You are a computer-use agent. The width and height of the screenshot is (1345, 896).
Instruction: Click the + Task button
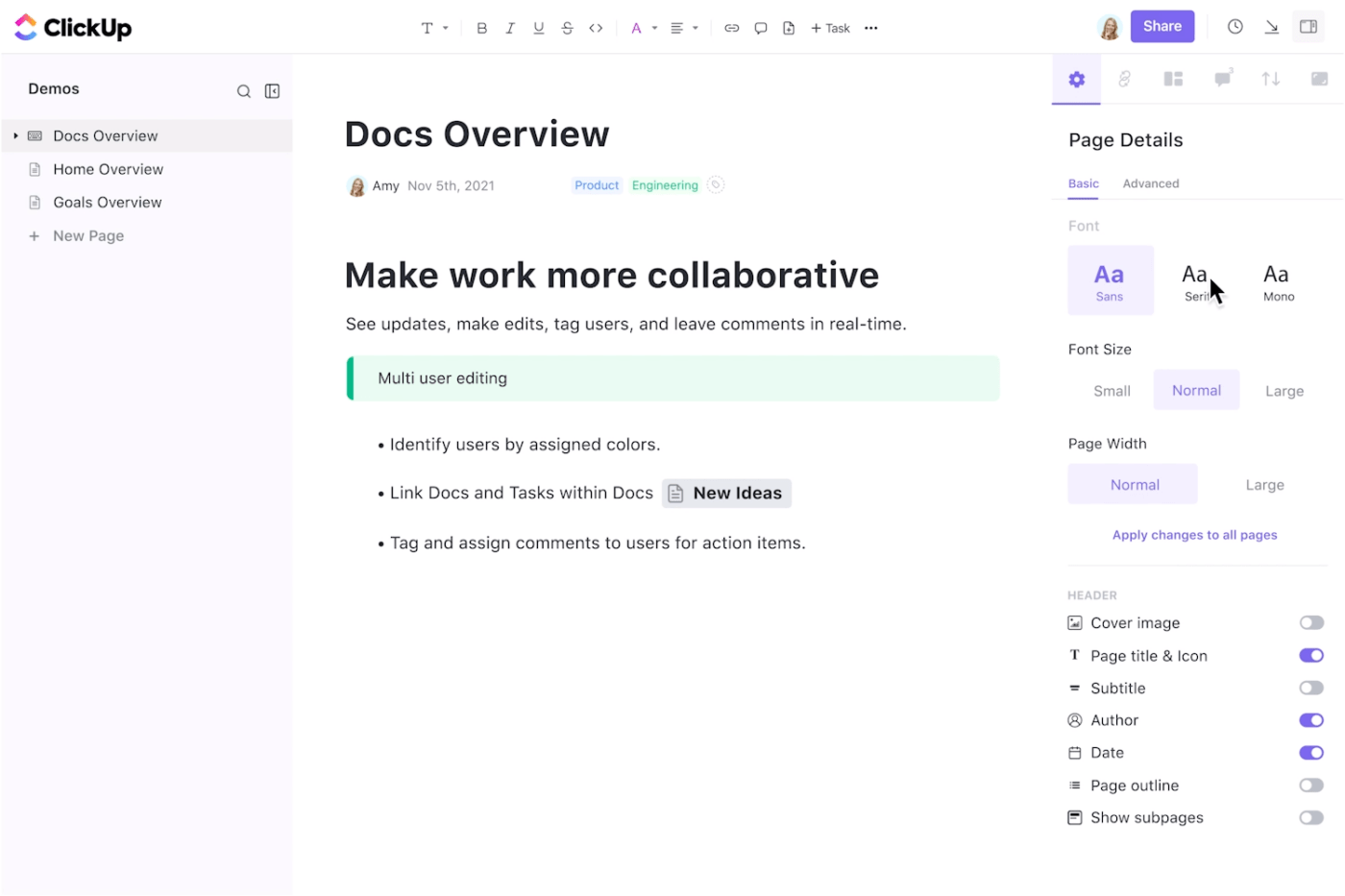[830, 28]
